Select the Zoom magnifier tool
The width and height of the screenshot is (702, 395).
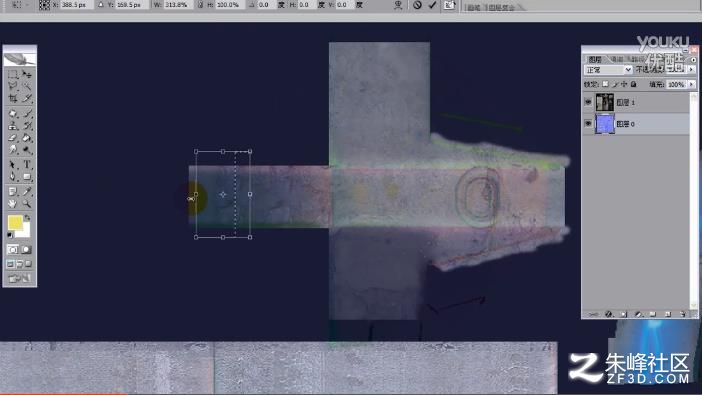27,204
